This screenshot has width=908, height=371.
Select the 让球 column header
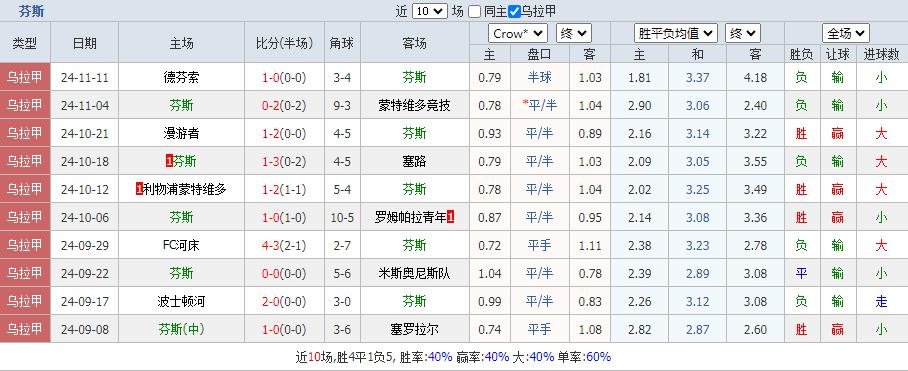[x=838, y=54]
